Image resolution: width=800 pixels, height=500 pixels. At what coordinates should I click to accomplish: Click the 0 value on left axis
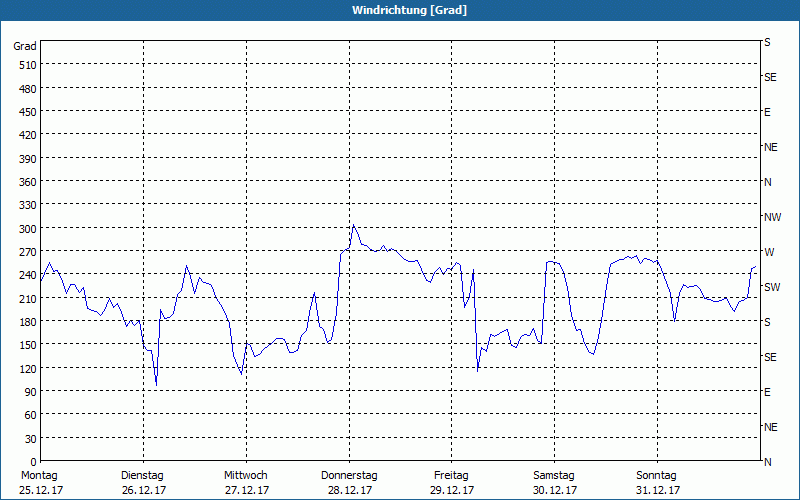tap(34, 462)
